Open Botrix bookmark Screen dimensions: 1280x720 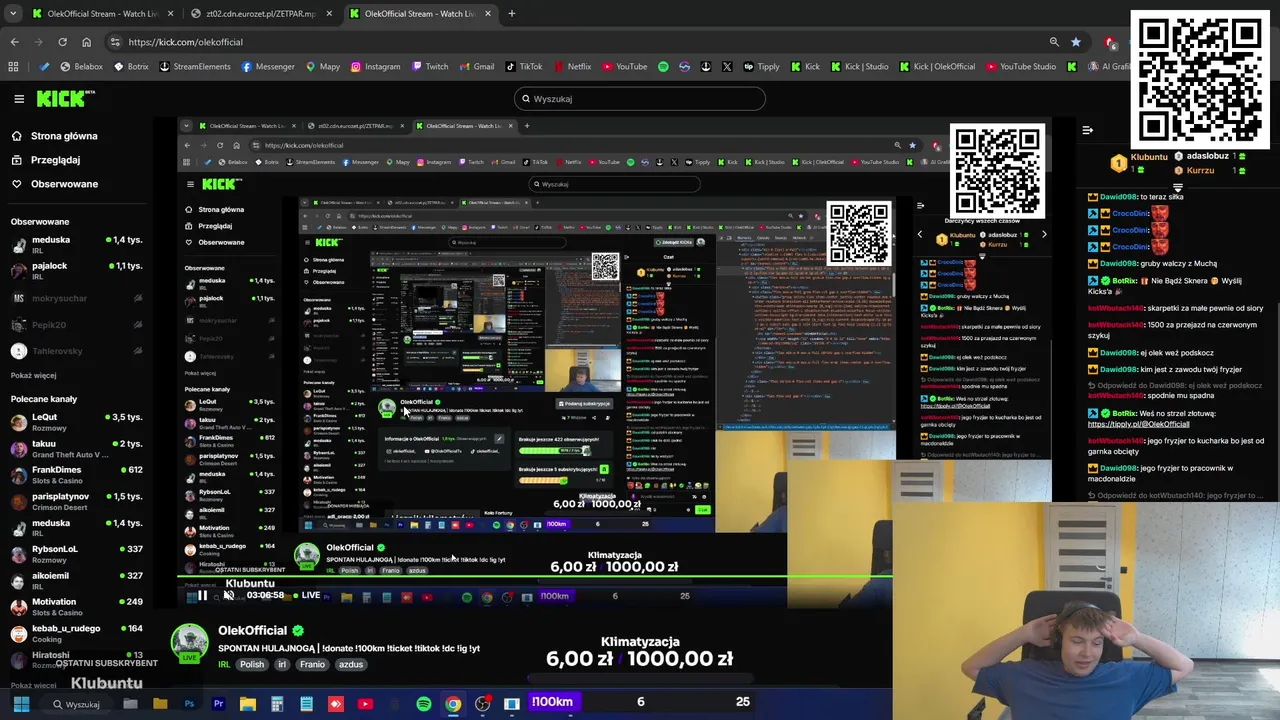click(x=131, y=67)
